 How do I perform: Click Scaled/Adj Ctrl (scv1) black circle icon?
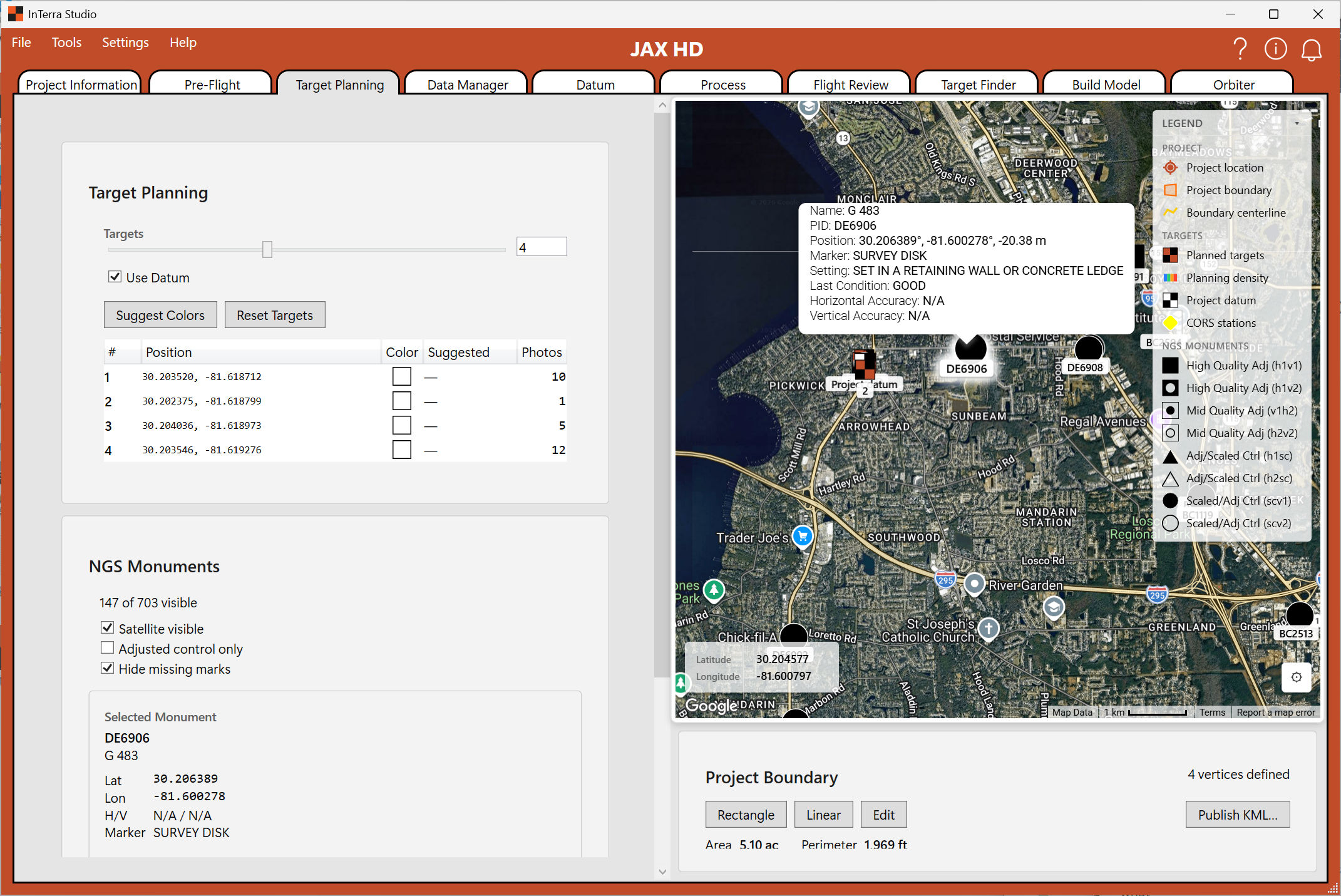tap(1170, 501)
